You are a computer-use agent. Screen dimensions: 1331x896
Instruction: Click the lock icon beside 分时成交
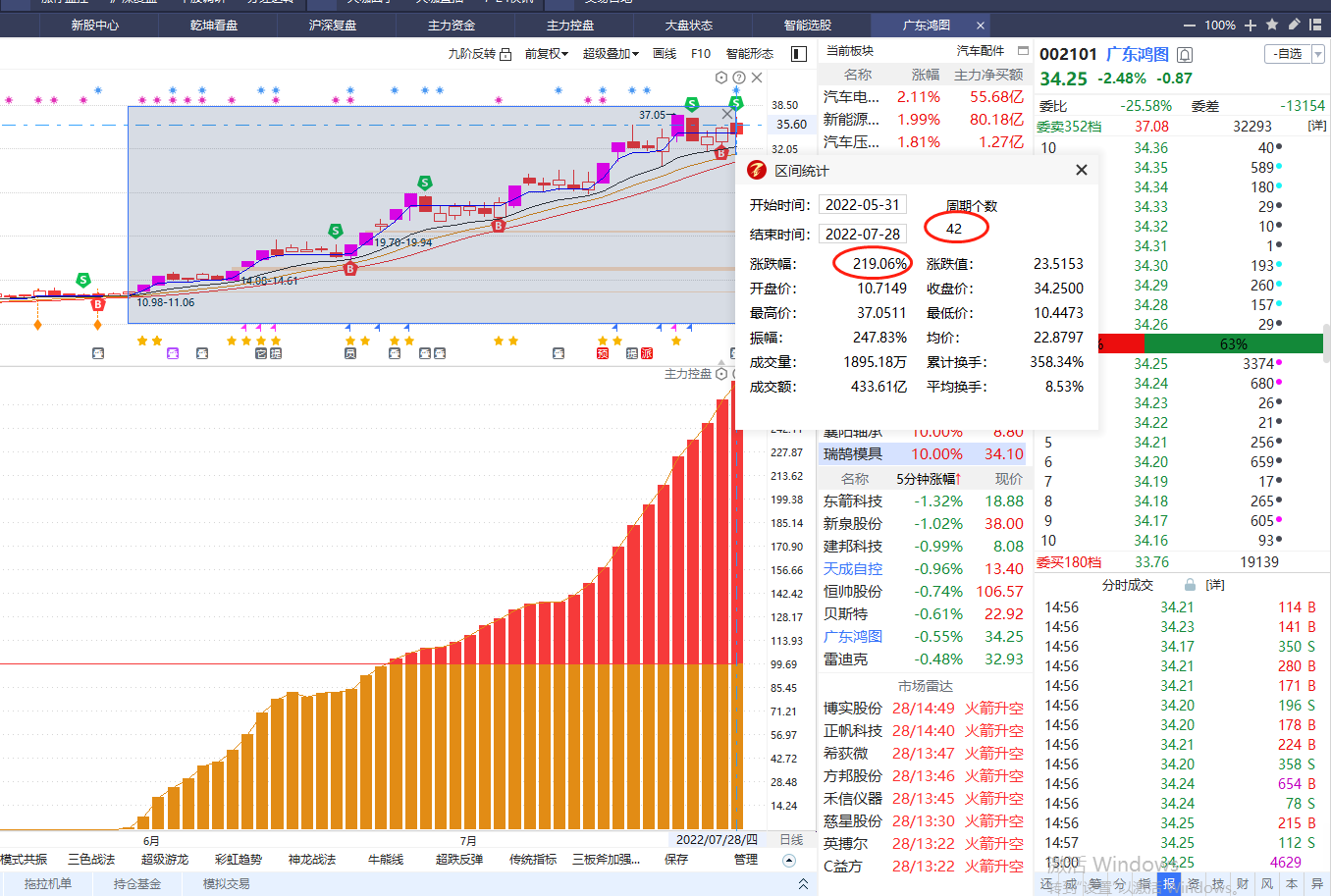[1190, 585]
